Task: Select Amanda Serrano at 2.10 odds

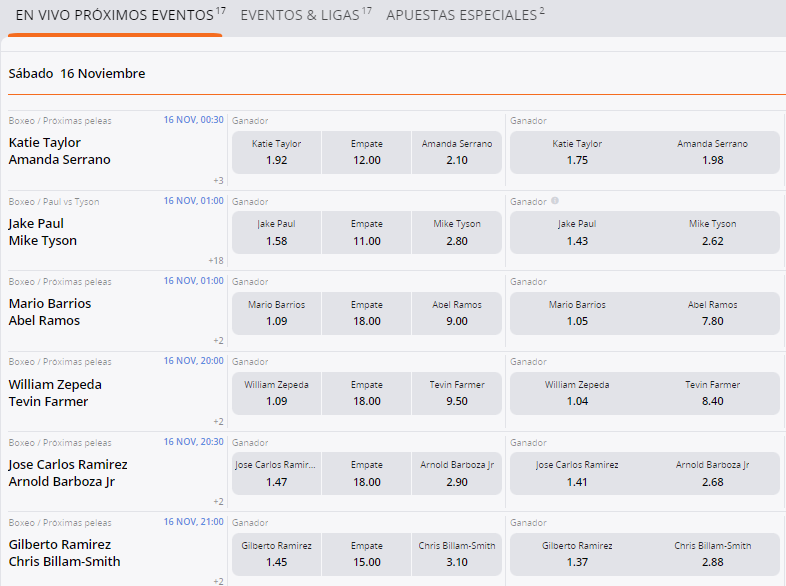Action: pos(456,151)
